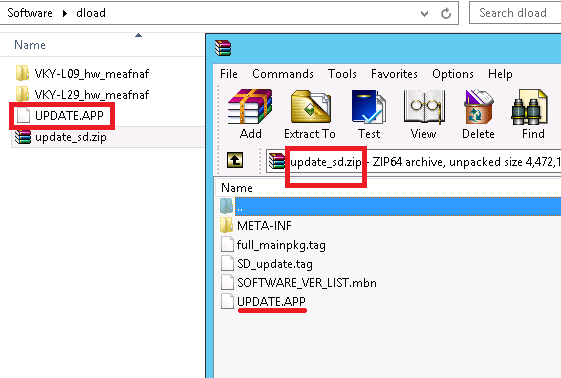Viewport: 561px width, 378px height.
Task: Click the Delete files toolbar icon
Action: (478, 107)
